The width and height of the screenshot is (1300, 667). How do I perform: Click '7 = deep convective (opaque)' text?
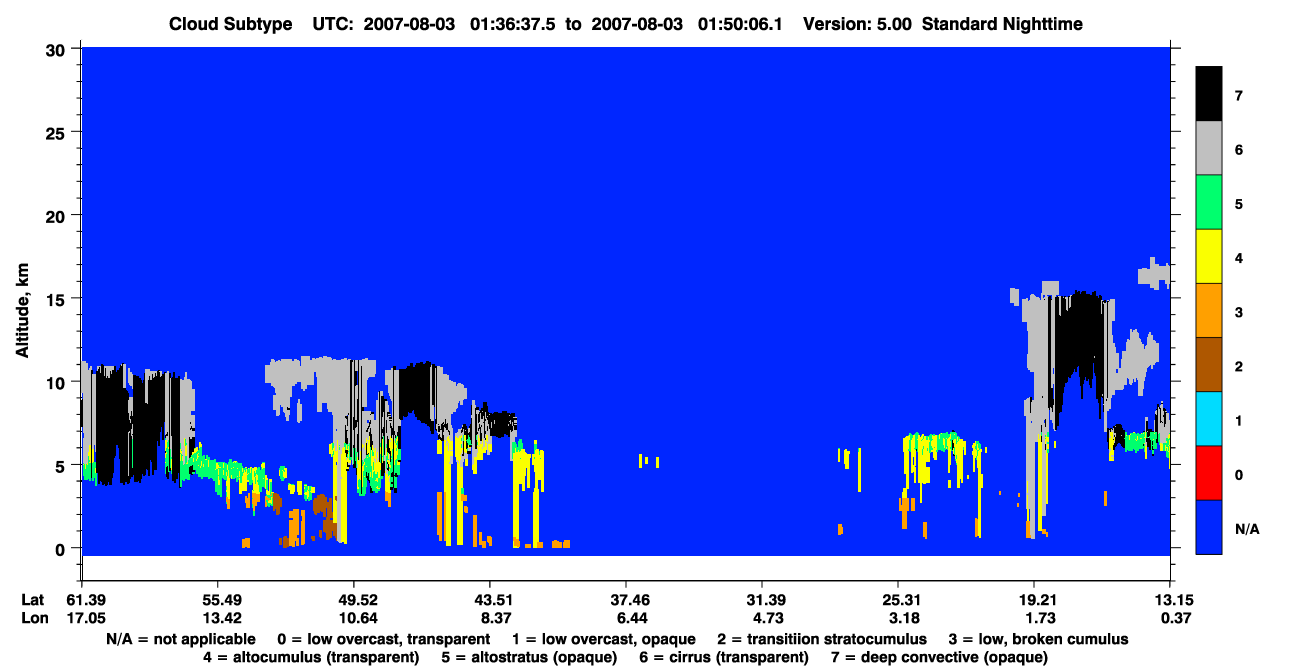pyautogui.click(x=939, y=657)
